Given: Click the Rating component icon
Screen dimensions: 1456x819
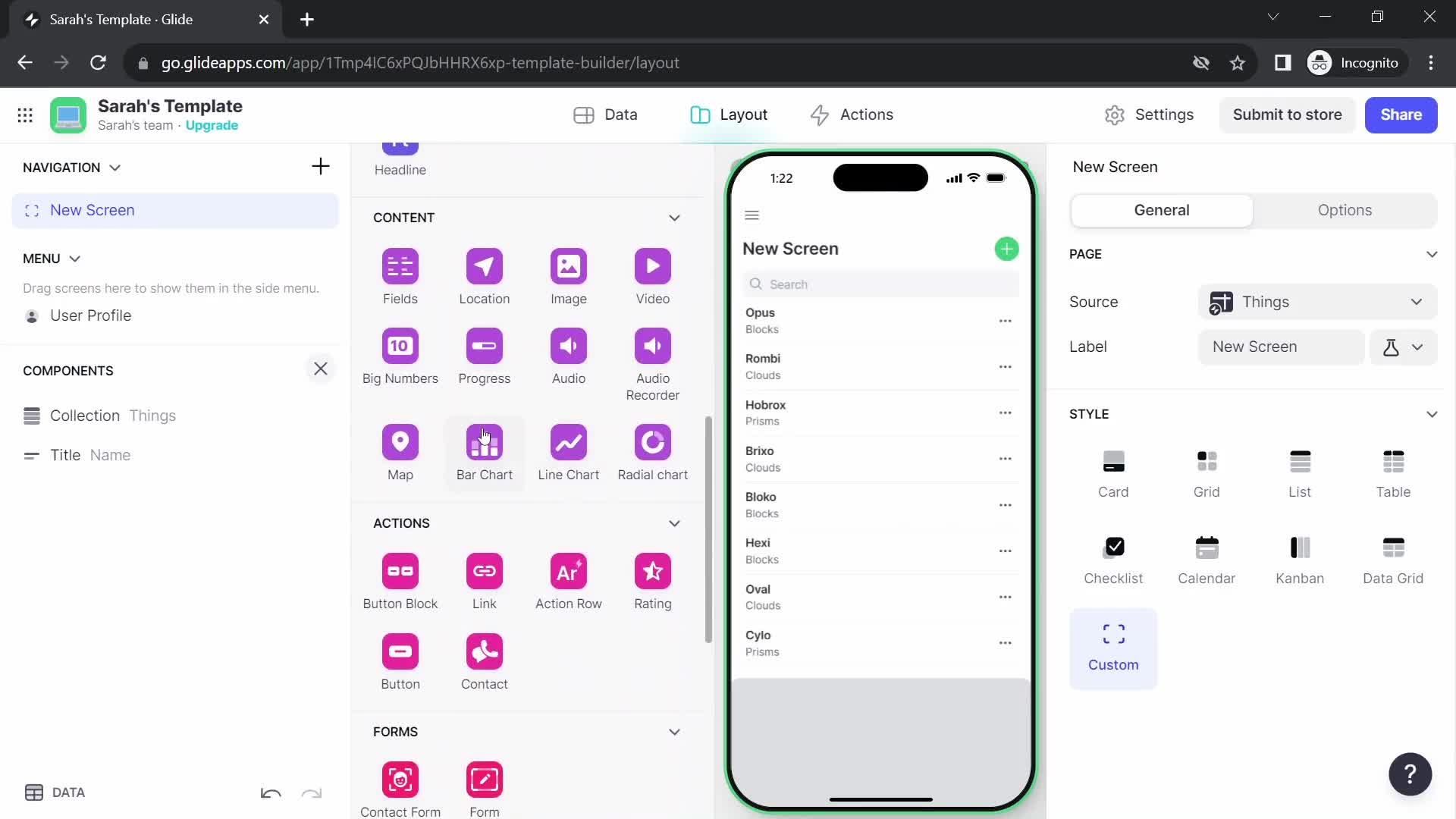Looking at the screenshot, I should 653,571.
